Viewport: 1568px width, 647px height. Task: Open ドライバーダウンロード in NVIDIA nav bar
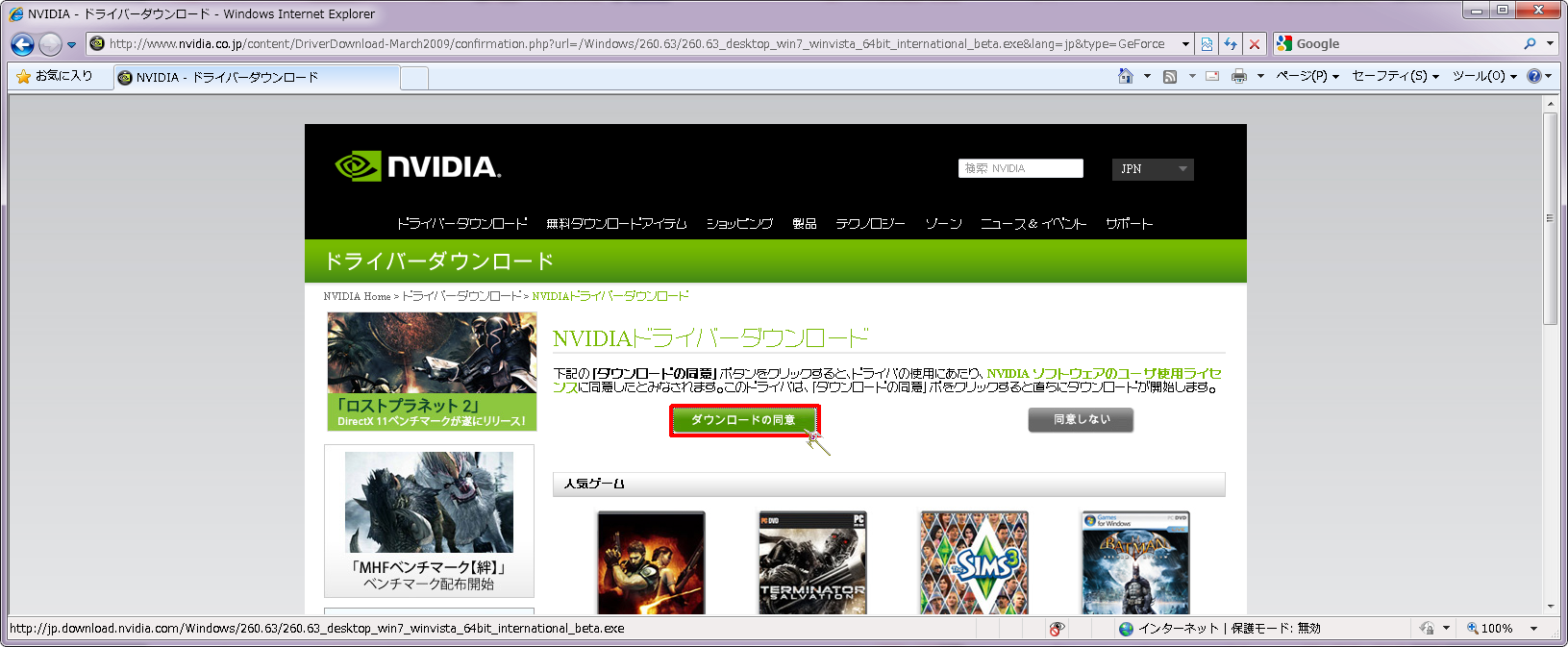461,223
